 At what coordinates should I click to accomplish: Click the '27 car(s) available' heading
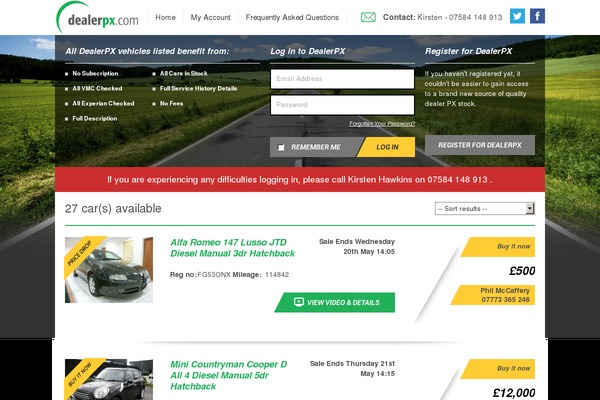point(113,209)
